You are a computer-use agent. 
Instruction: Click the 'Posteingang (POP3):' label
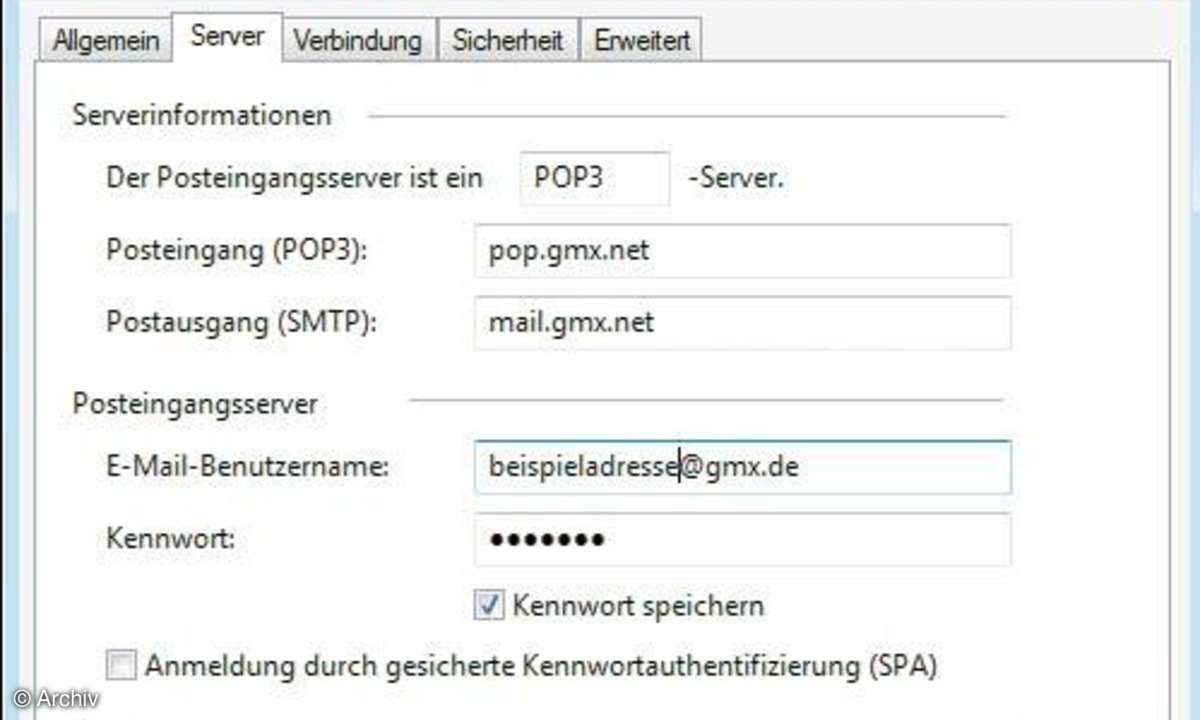click(237, 250)
